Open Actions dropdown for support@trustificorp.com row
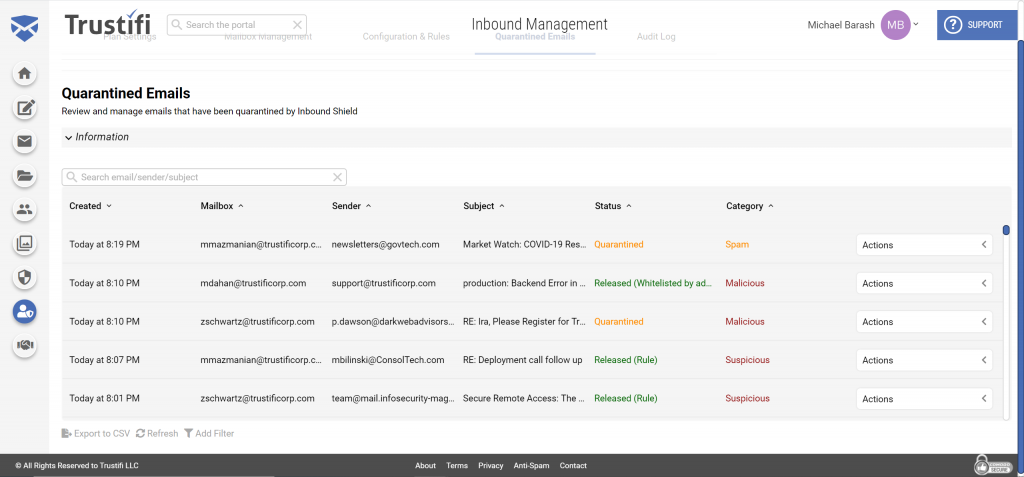 pos(924,284)
